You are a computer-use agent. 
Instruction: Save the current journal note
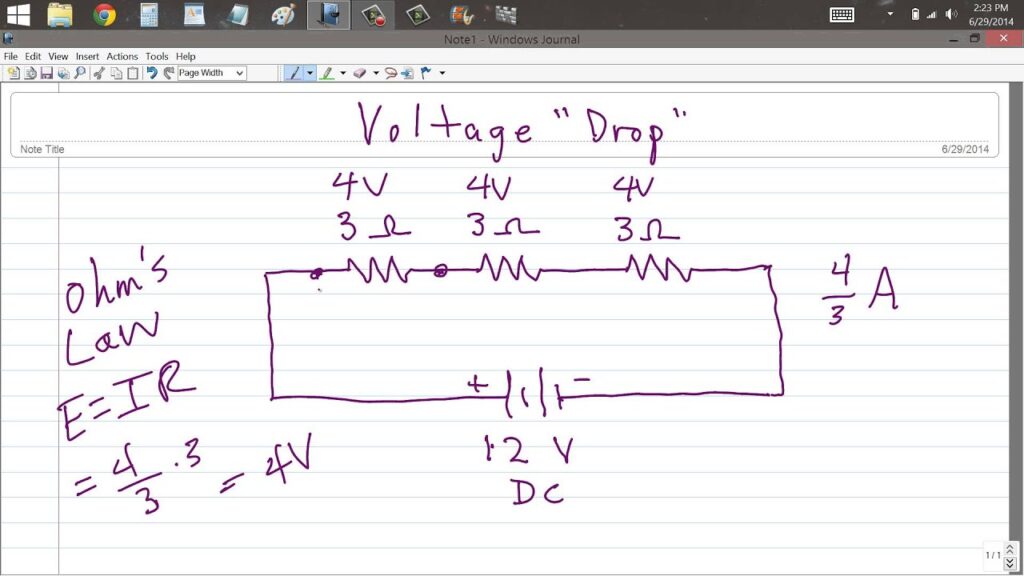click(x=46, y=72)
